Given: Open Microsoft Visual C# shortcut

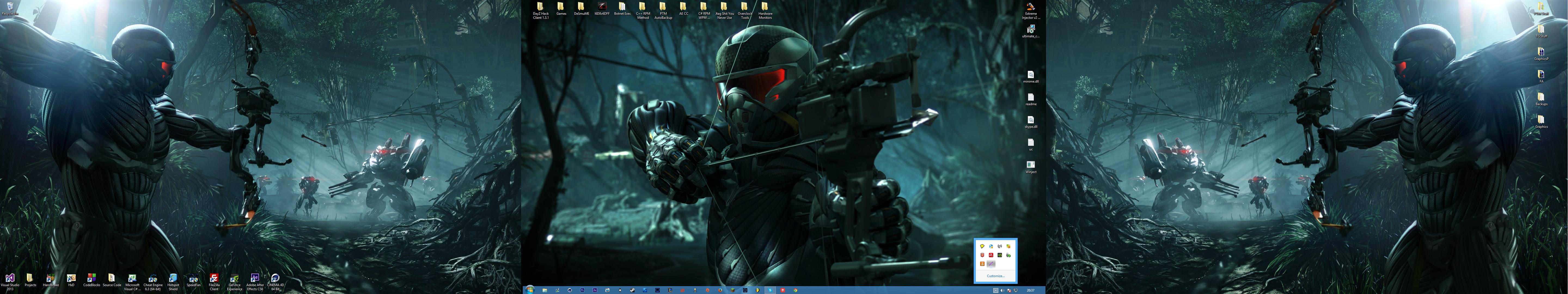Looking at the screenshot, I should 132,282.
